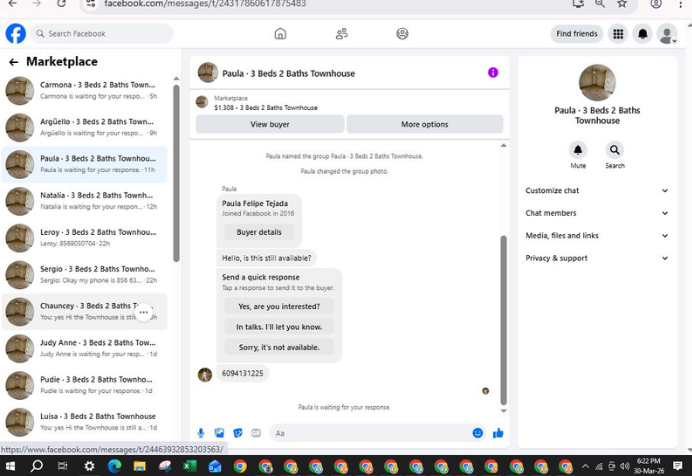Expand the Privacy & support section
This screenshot has height=476, width=692.
tap(597, 258)
